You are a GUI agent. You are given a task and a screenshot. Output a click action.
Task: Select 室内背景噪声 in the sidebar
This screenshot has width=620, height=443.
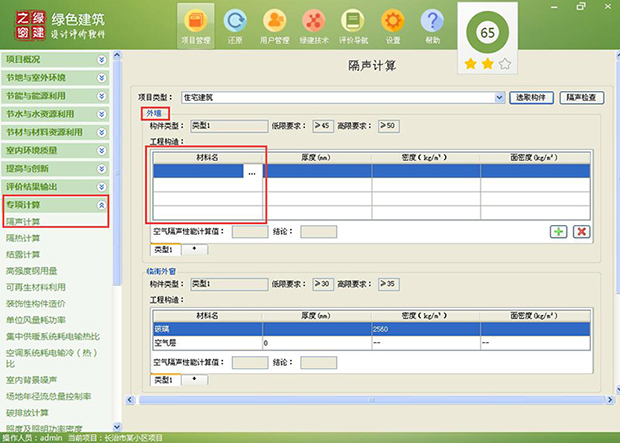31,380
